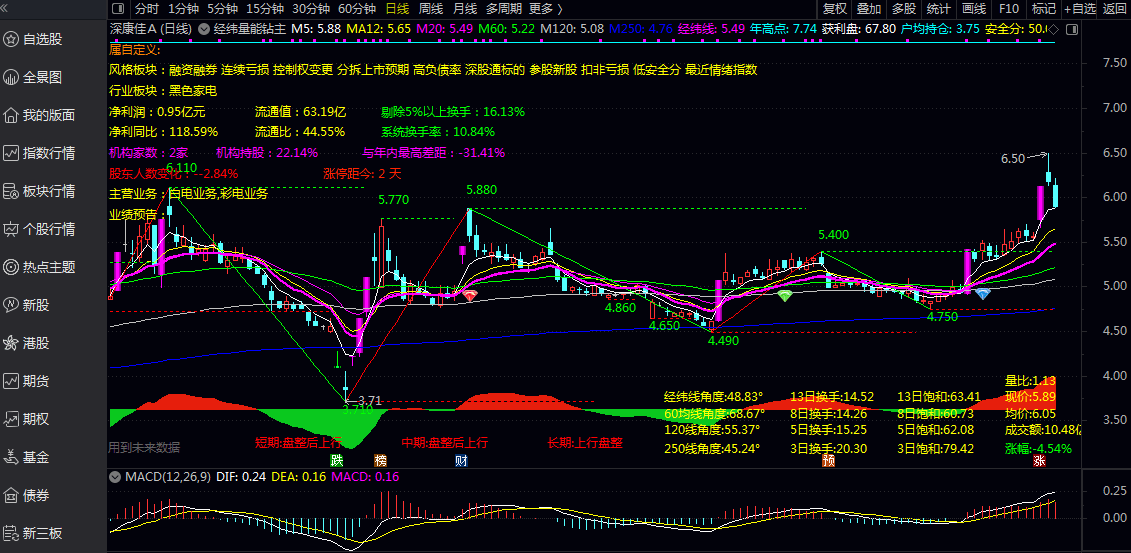Open 自选股 from the sidebar
Image resolution: width=1131 pixels, height=553 pixels.
point(42,39)
